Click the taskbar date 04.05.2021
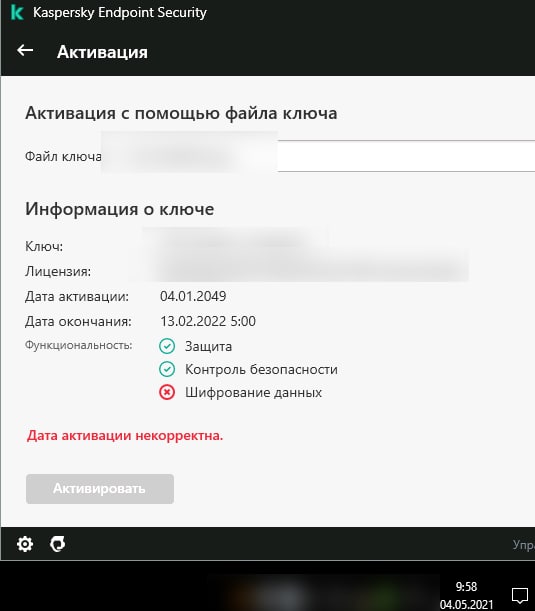 466,604
